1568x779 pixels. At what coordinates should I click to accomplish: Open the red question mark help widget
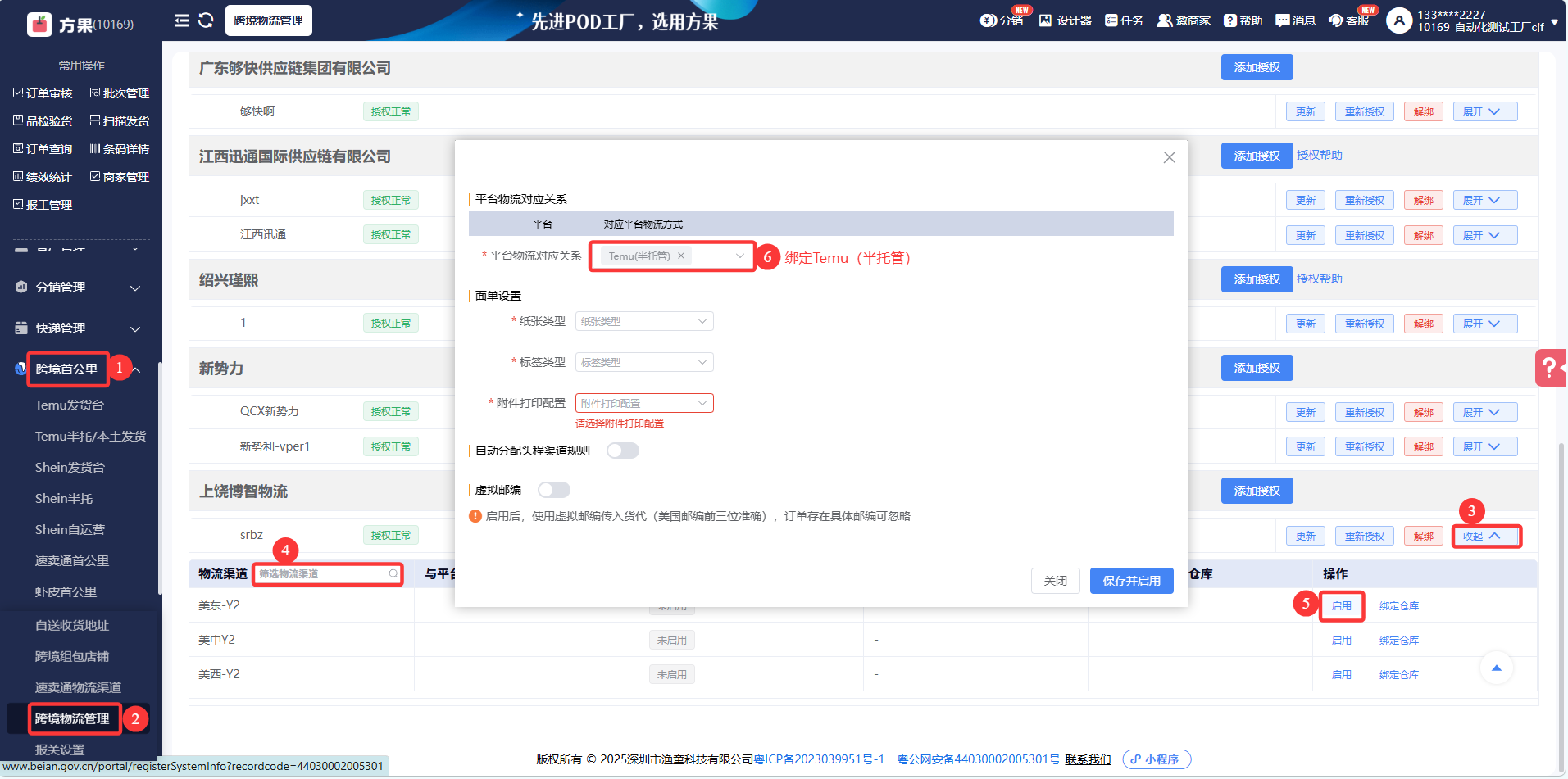(x=1549, y=368)
